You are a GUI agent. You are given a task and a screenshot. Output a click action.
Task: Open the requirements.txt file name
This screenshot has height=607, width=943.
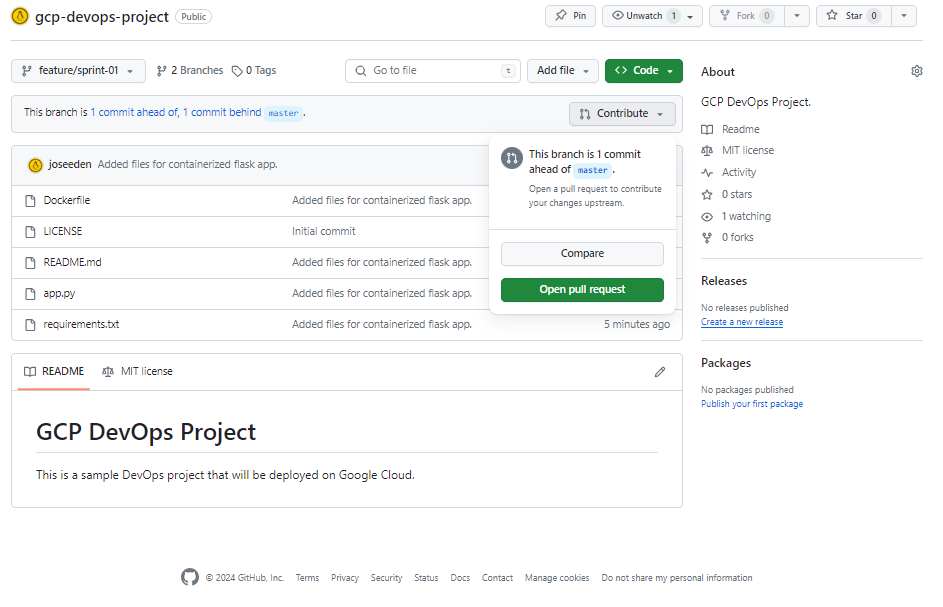(81, 324)
